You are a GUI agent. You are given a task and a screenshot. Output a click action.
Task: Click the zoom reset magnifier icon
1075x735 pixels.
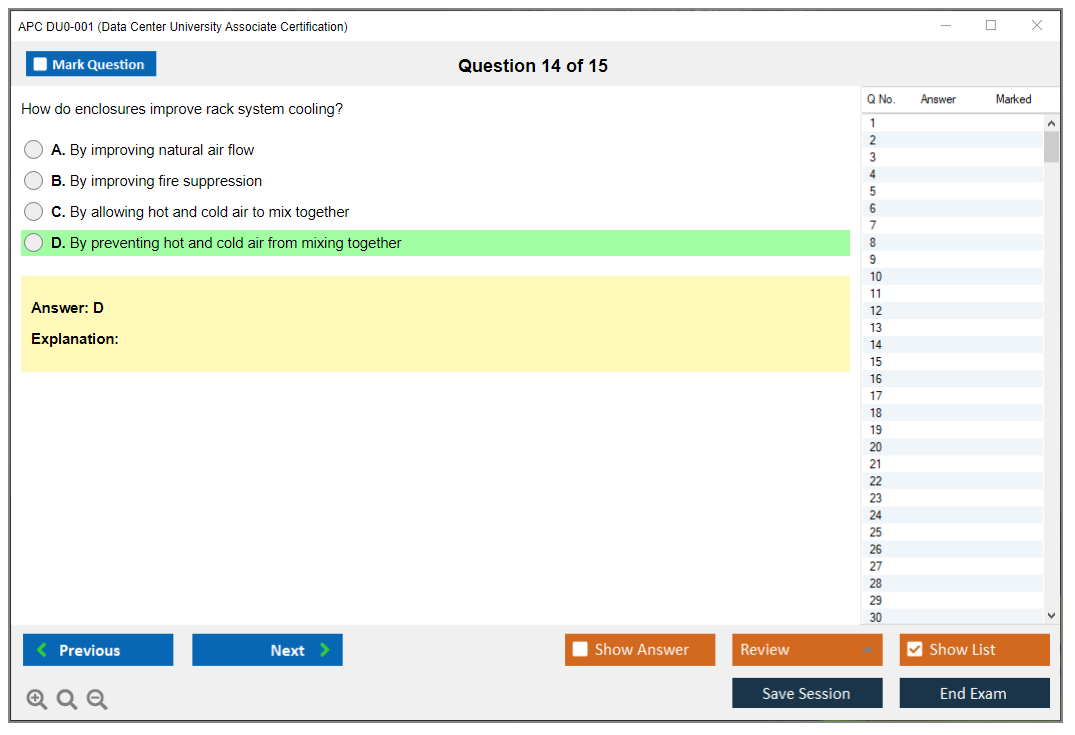point(67,700)
